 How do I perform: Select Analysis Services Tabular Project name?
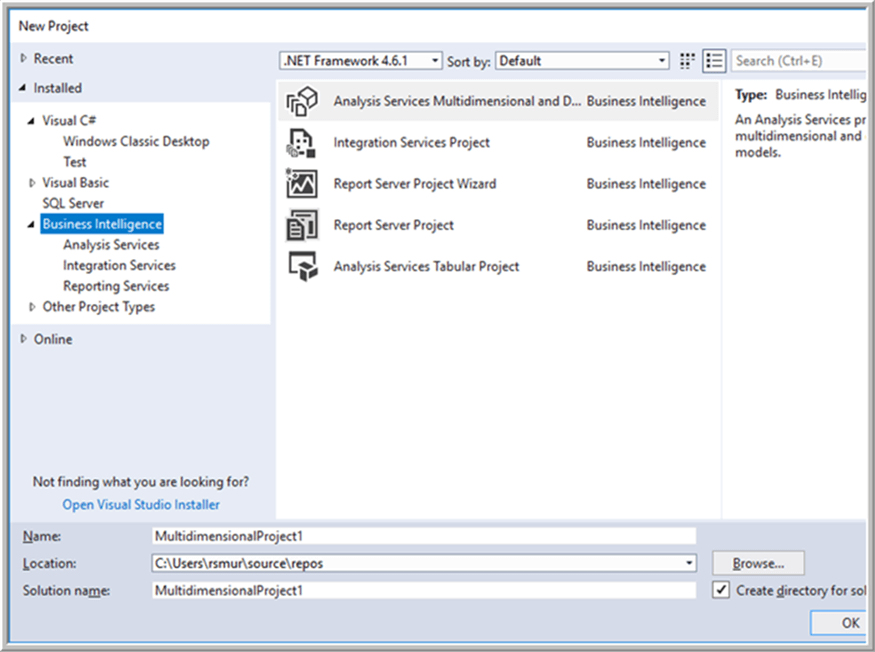point(426,266)
